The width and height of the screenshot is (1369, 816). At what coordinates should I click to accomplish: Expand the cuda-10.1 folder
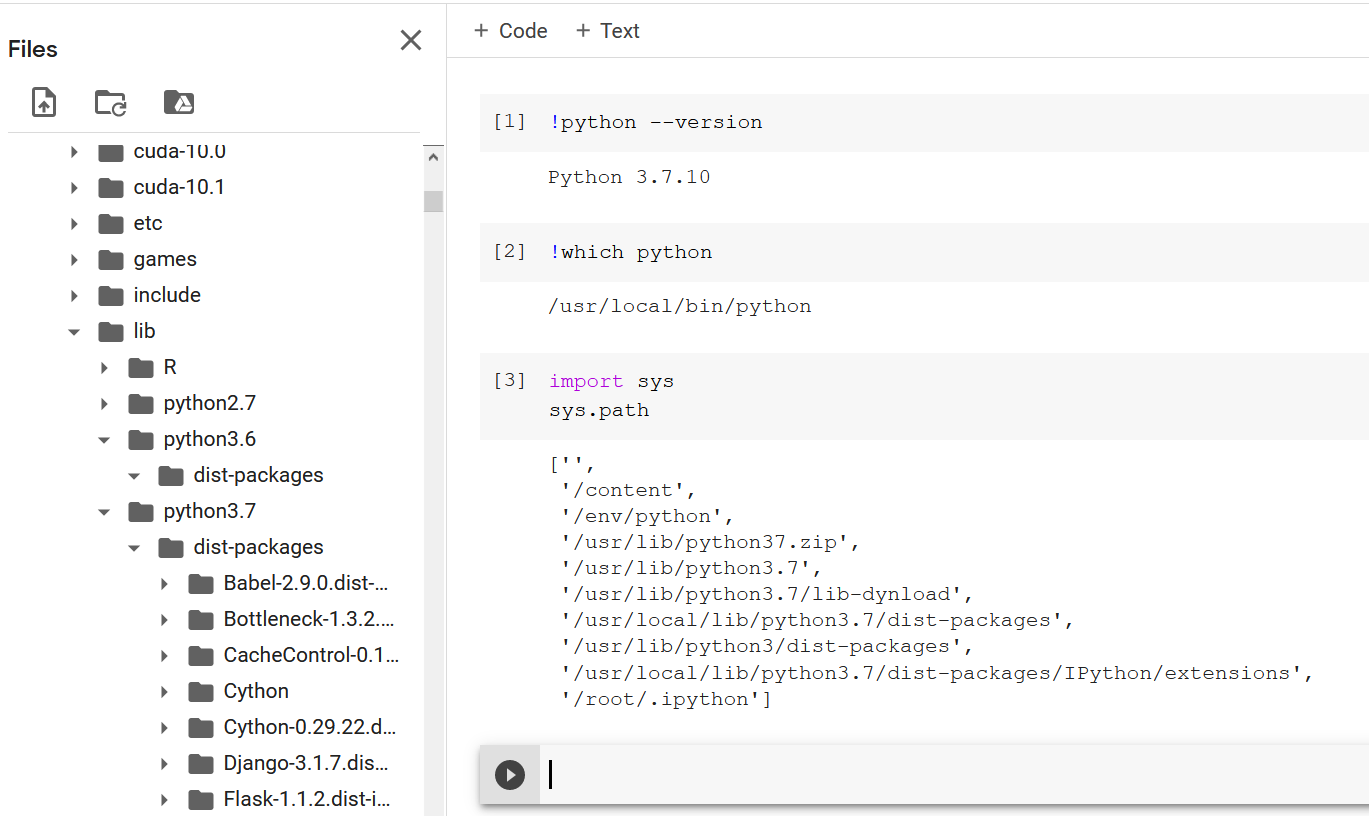[75, 187]
